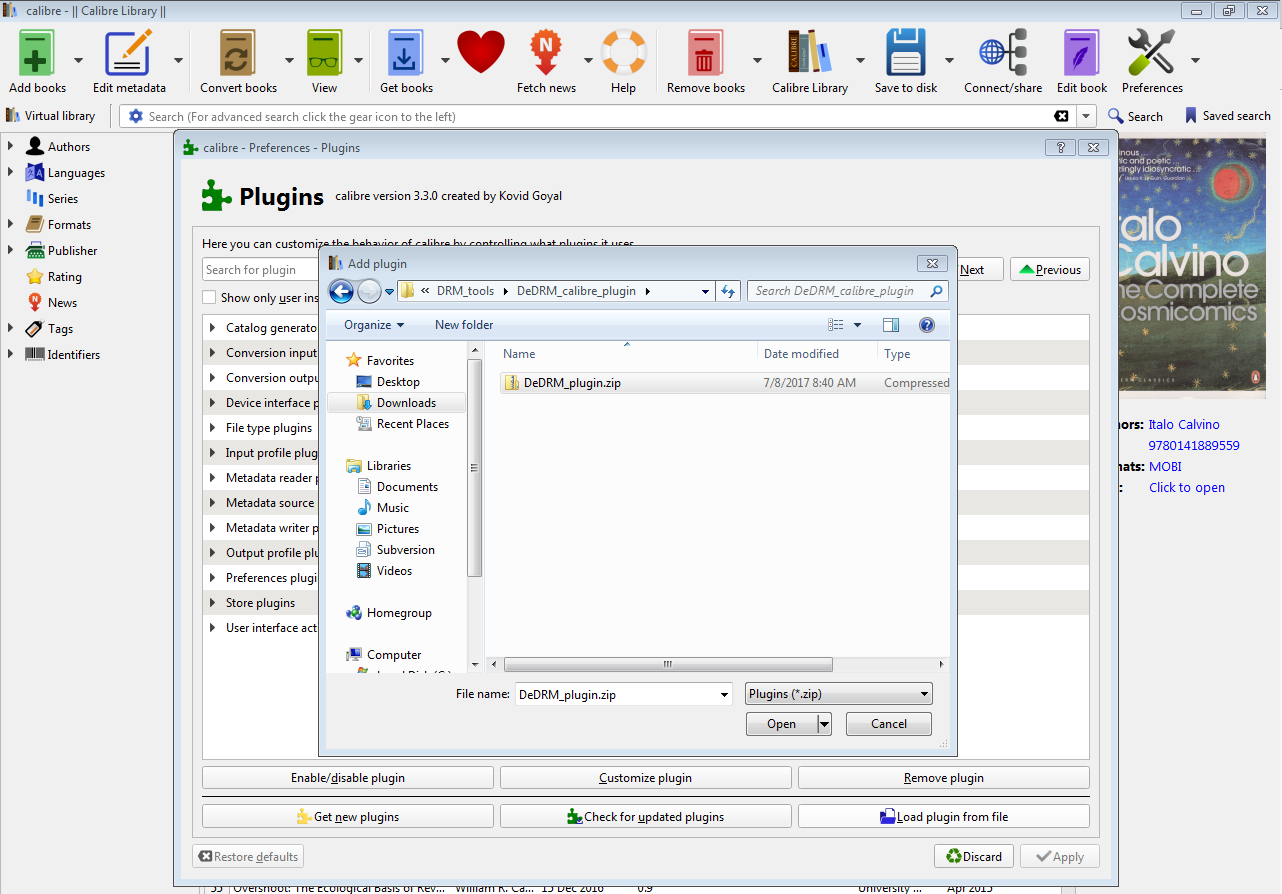
Task: Click 'New folder' in the dialog toolbar
Action: pyautogui.click(x=463, y=325)
